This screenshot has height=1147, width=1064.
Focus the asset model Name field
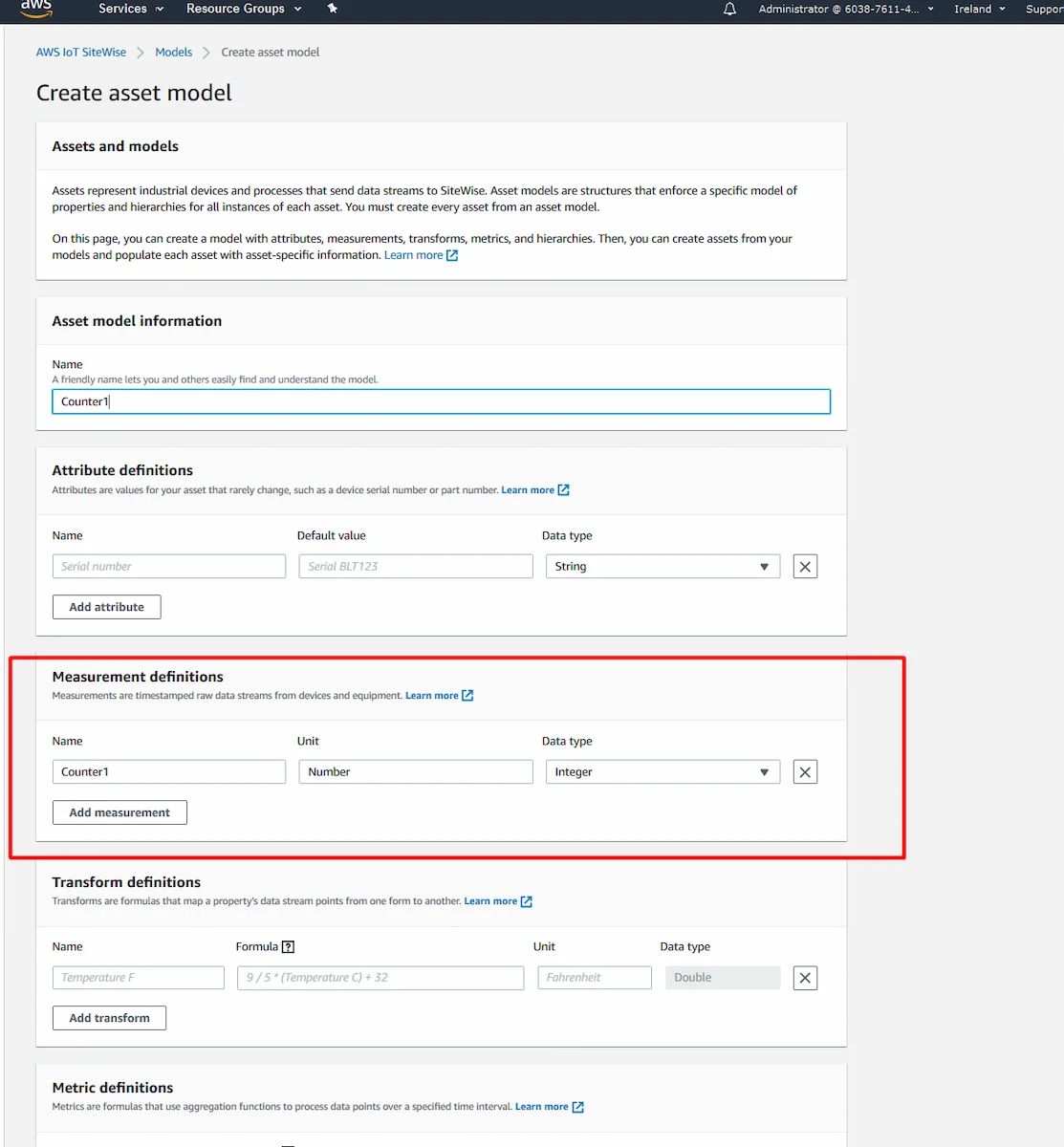coord(441,401)
